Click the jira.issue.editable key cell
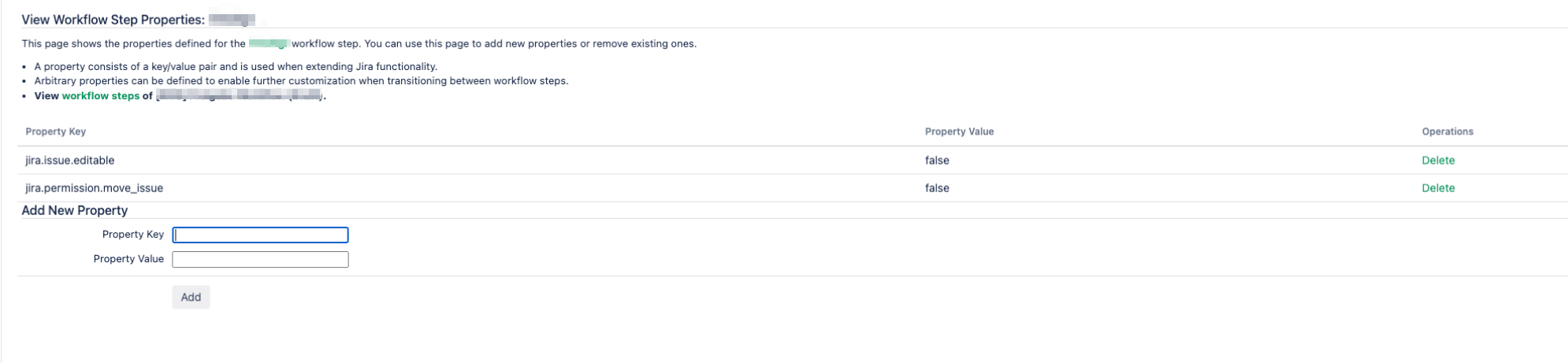This screenshot has height=363, width=1568. pos(70,161)
